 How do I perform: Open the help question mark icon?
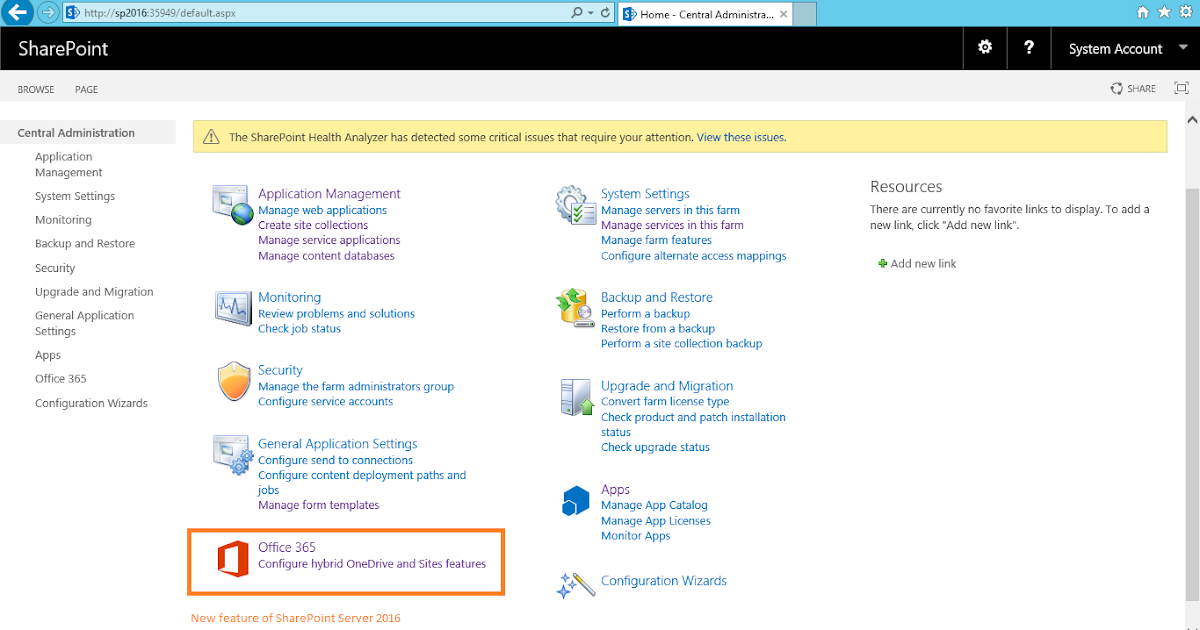tap(1029, 47)
